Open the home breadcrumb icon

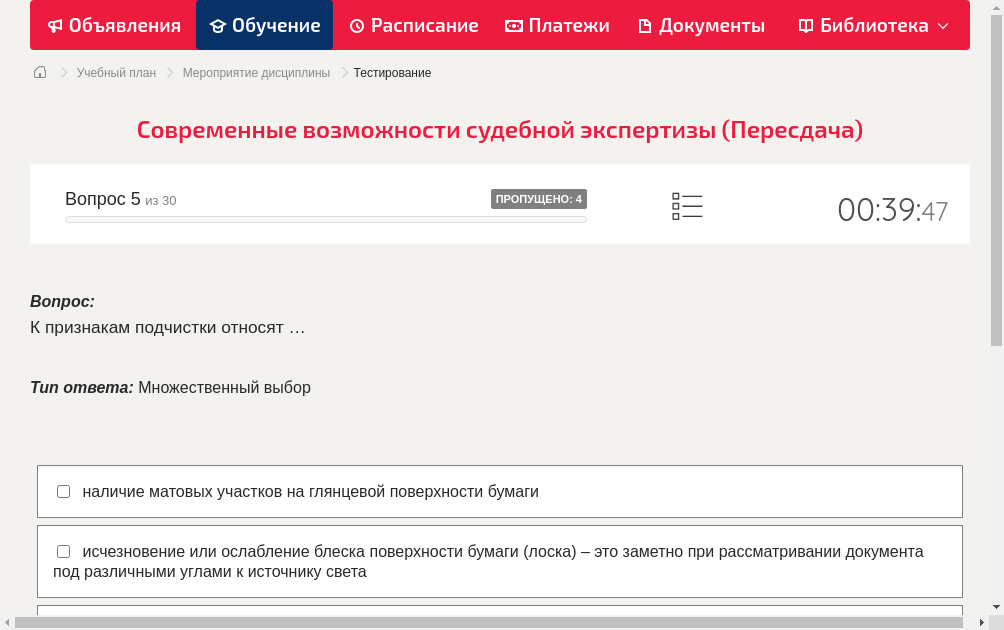(x=40, y=72)
